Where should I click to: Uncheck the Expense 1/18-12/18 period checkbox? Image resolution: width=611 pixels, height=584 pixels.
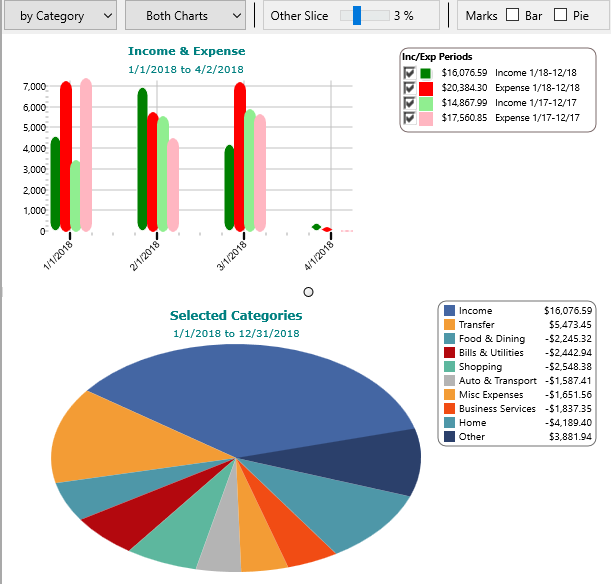(x=410, y=88)
